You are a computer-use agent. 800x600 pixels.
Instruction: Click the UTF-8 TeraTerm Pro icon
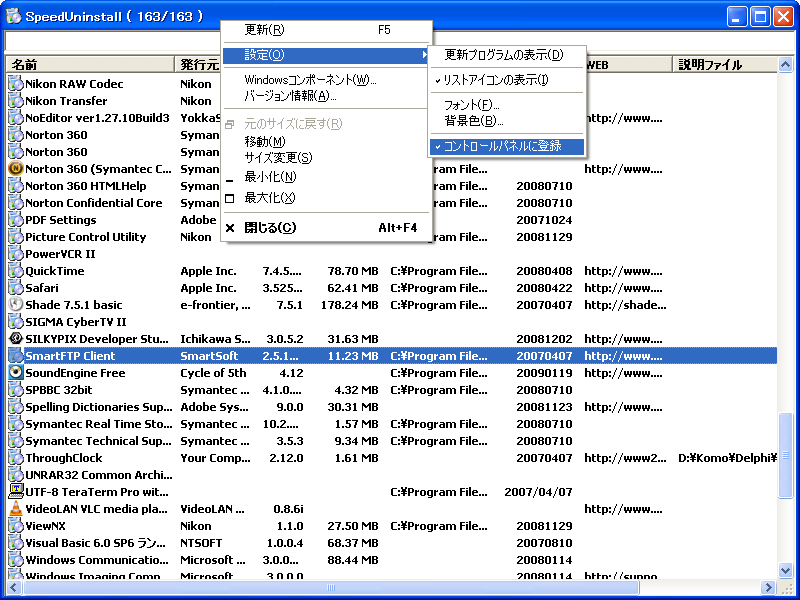[16, 491]
